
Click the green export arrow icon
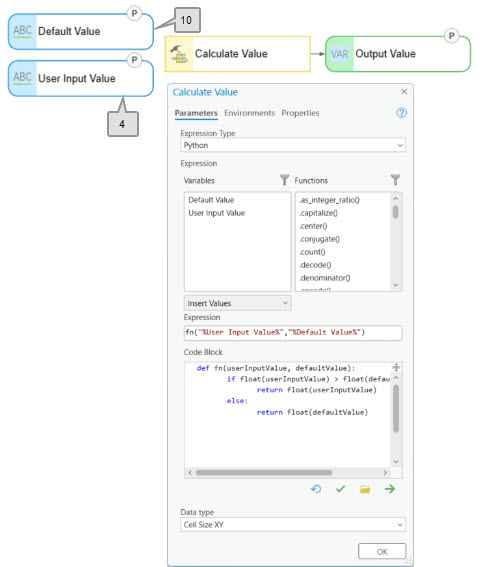[390, 489]
